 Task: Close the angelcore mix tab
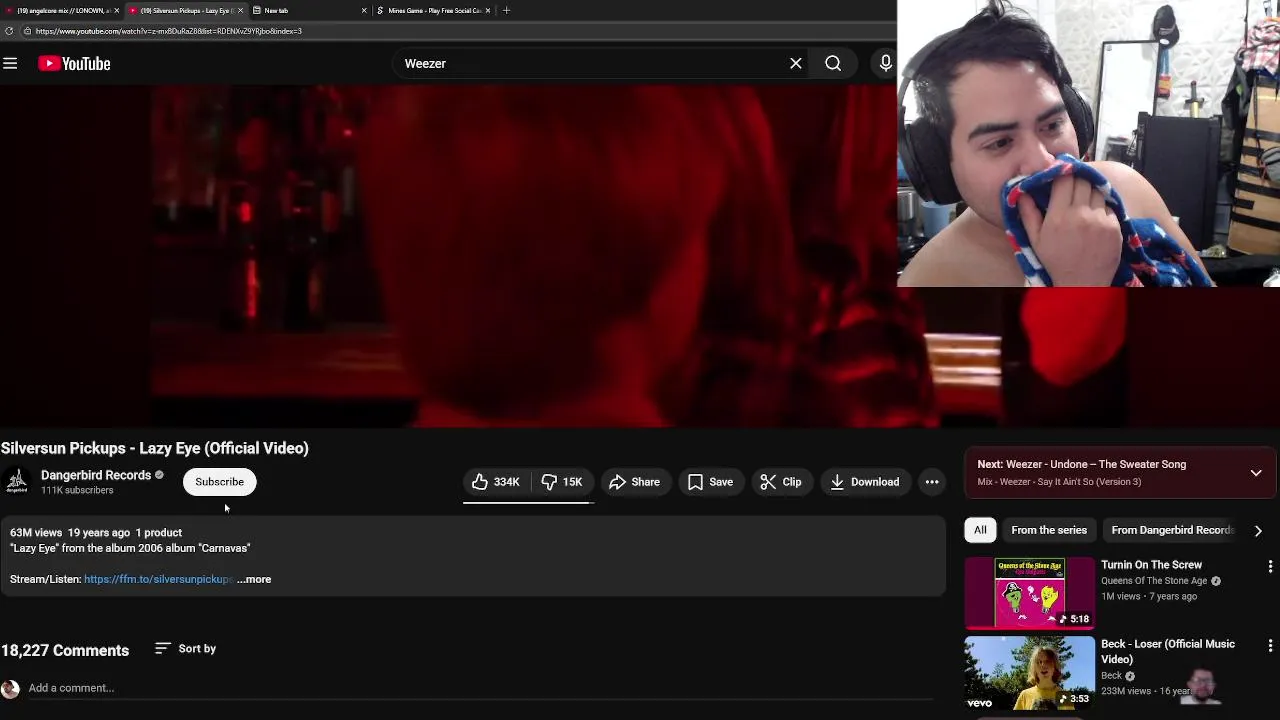pyautogui.click(x=117, y=10)
